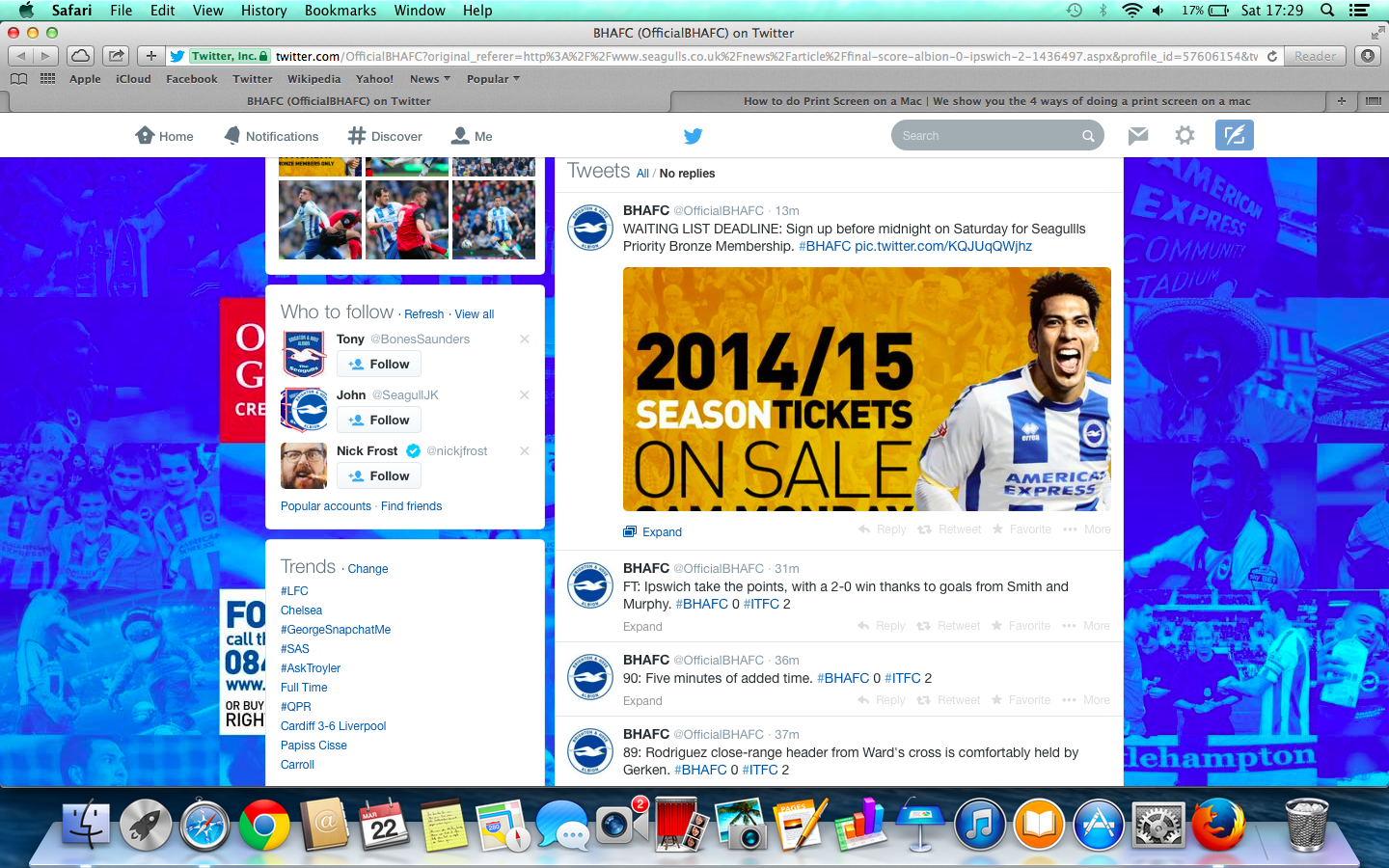
Task: Show the bookmarks sidebar icon
Action: pos(18,79)
